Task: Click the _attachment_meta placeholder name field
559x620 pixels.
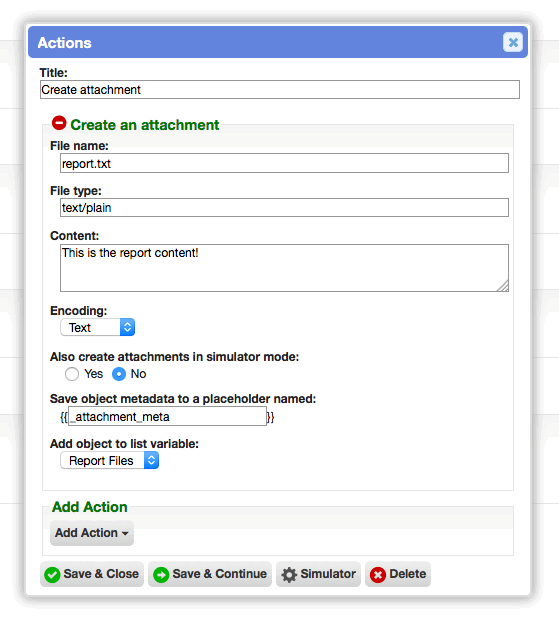Action: tap(168, 416)
